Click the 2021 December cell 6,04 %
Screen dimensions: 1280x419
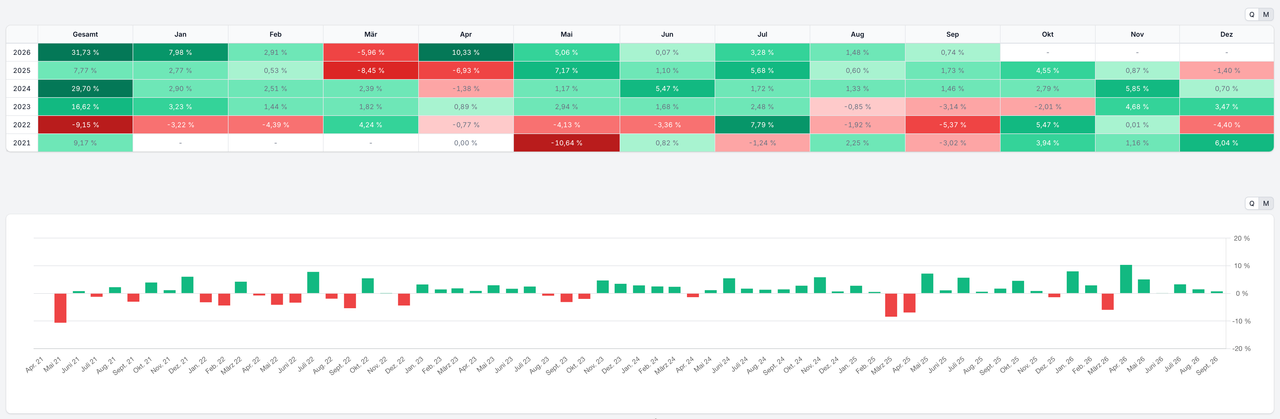pyautogui.click(x=1227, y=142)
